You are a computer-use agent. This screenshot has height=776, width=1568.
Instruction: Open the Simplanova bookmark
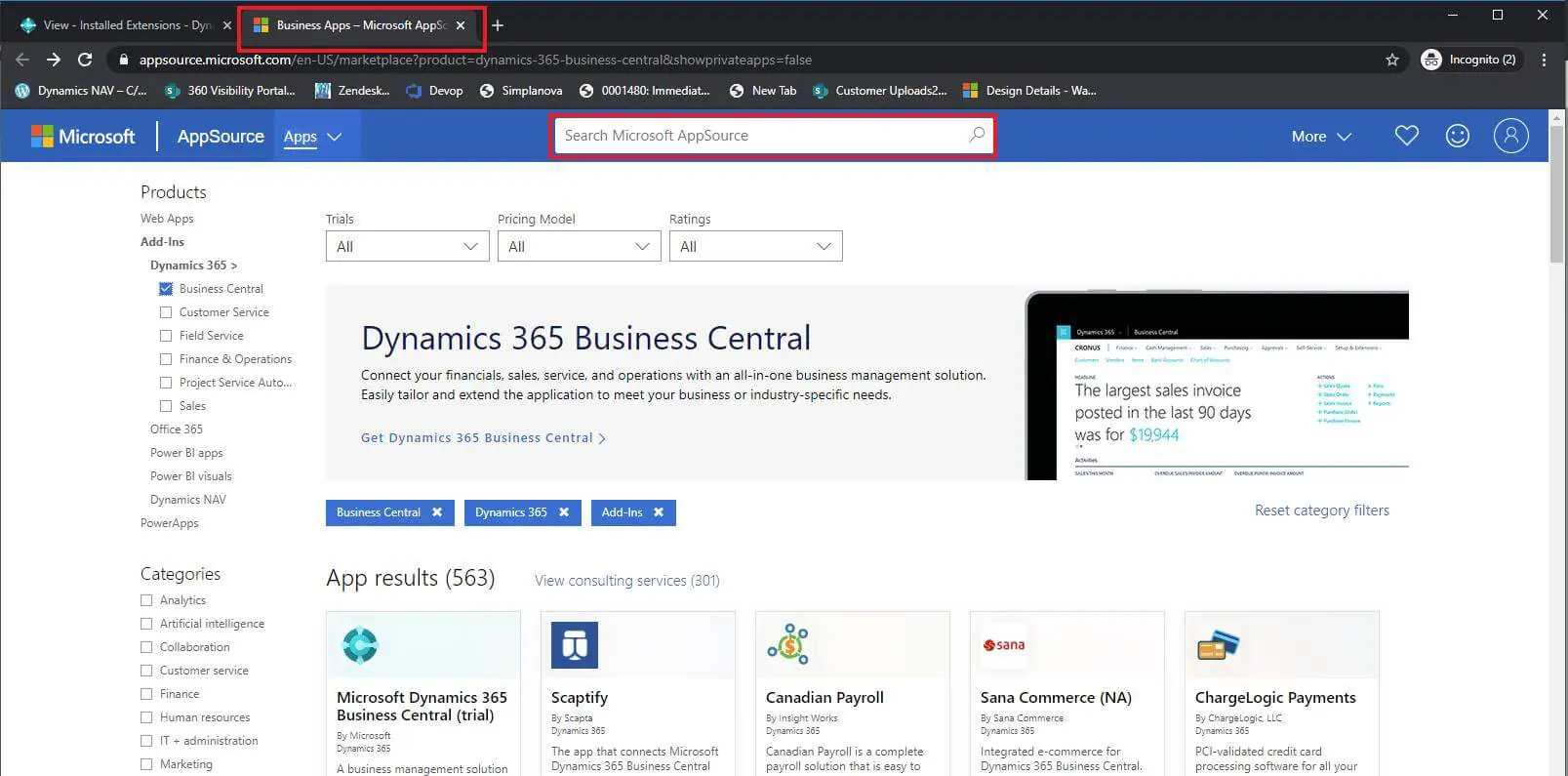tap(521, 91)
